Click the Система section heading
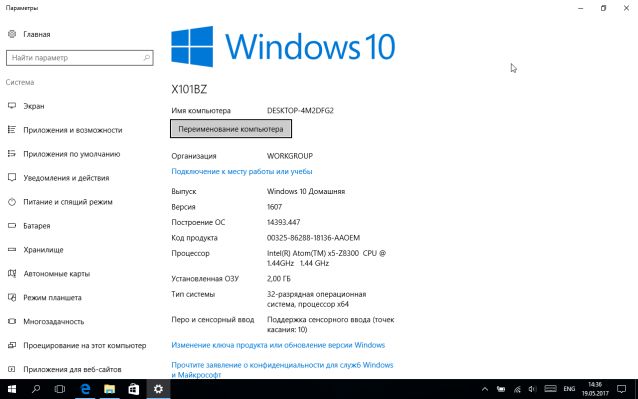The width and height of the screenshot is (638, 399). pos(20,82)
